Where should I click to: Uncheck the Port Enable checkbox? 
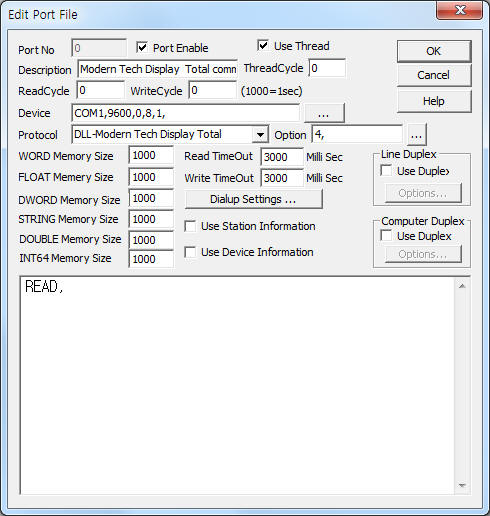(x=142, y=48)
